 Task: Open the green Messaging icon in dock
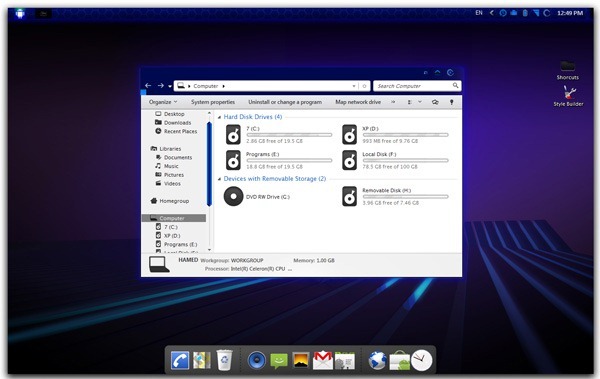pos(279,361)
